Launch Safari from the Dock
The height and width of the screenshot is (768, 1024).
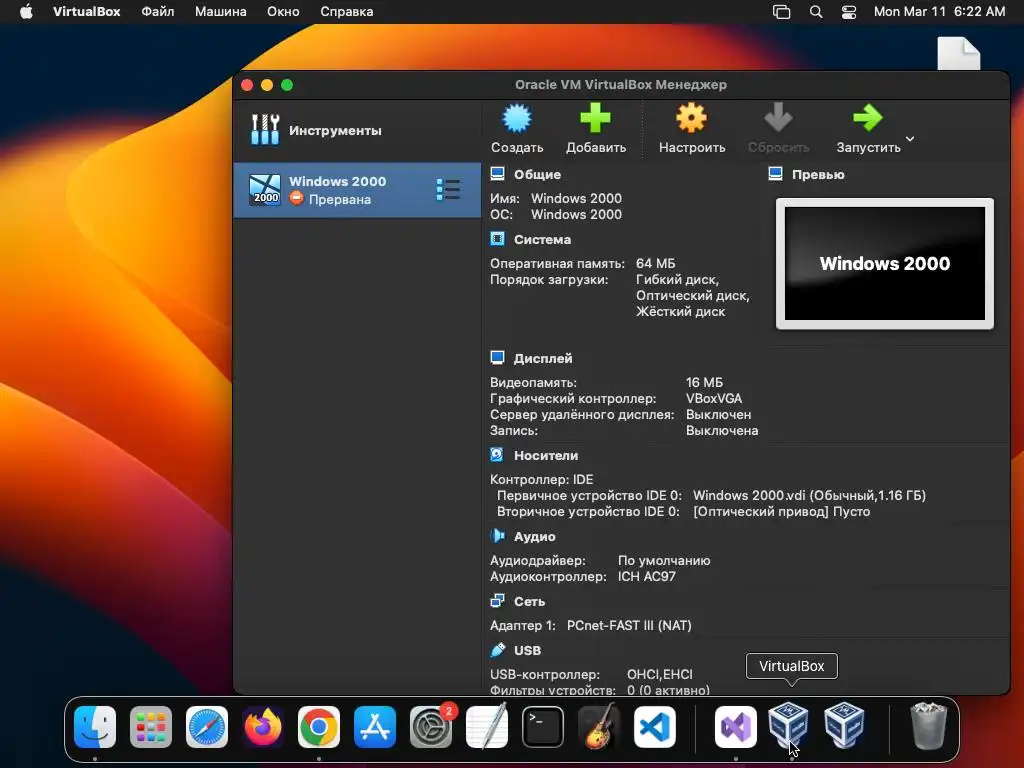[x=207, y=726]
